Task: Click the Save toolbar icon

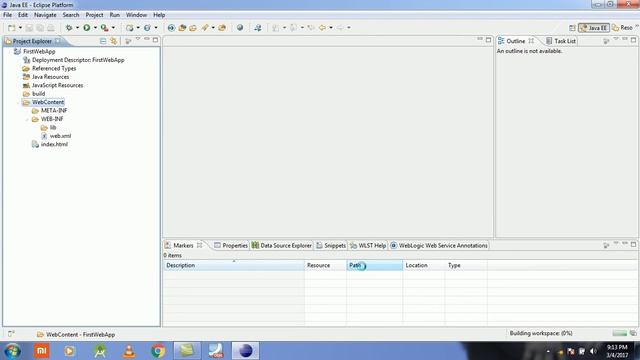Action: (29, 28)
